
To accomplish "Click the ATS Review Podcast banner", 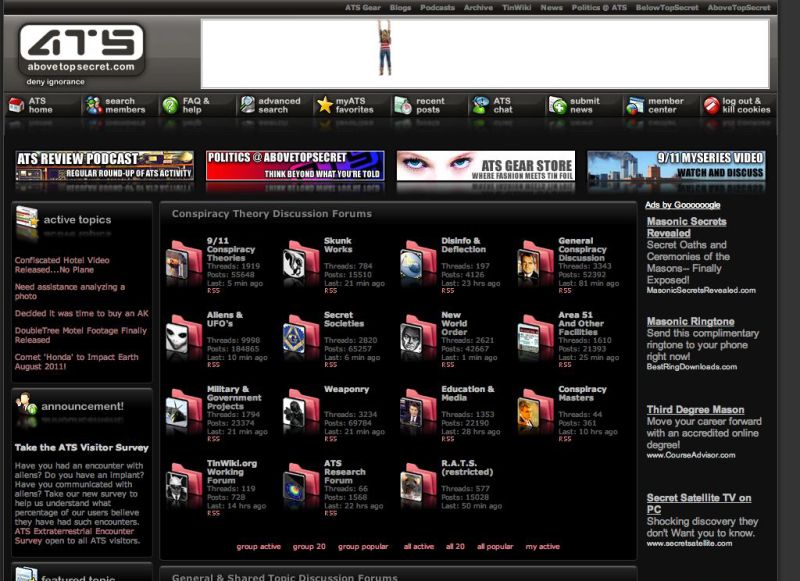I will click(105, 166).
